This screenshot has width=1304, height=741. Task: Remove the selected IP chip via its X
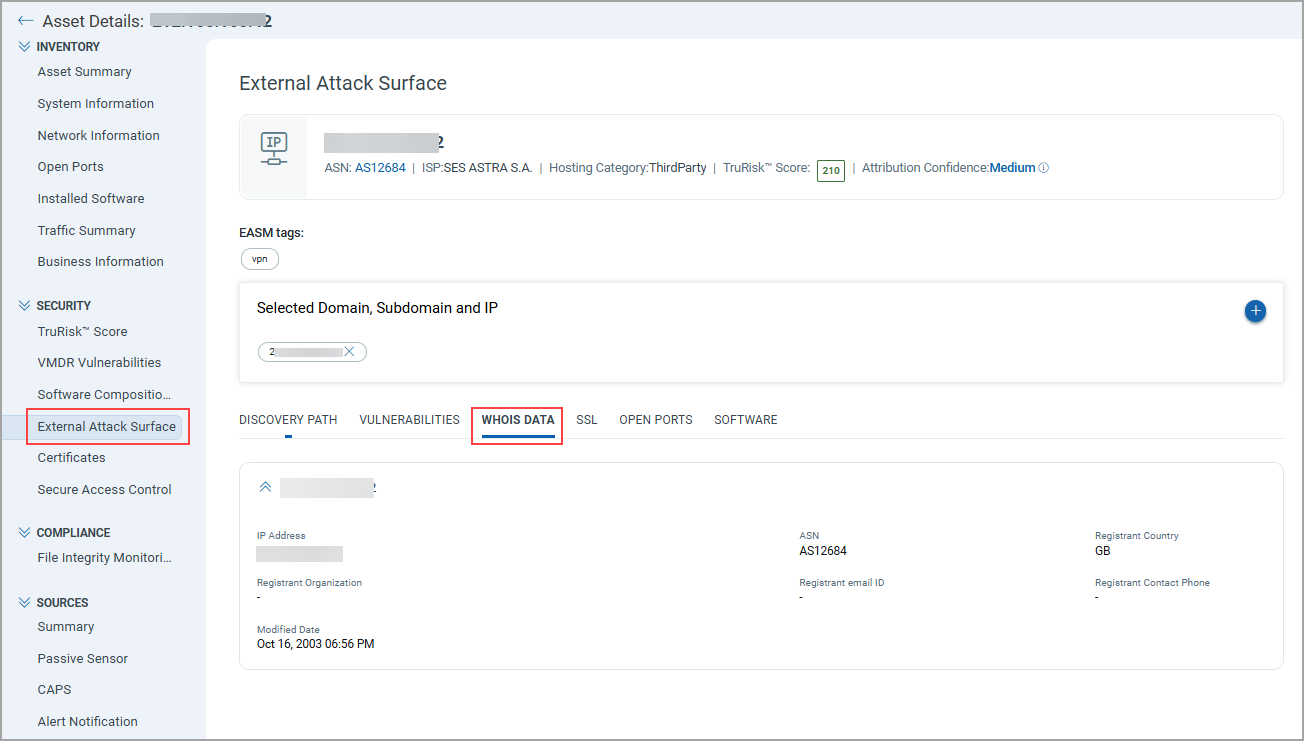(350, 351)
